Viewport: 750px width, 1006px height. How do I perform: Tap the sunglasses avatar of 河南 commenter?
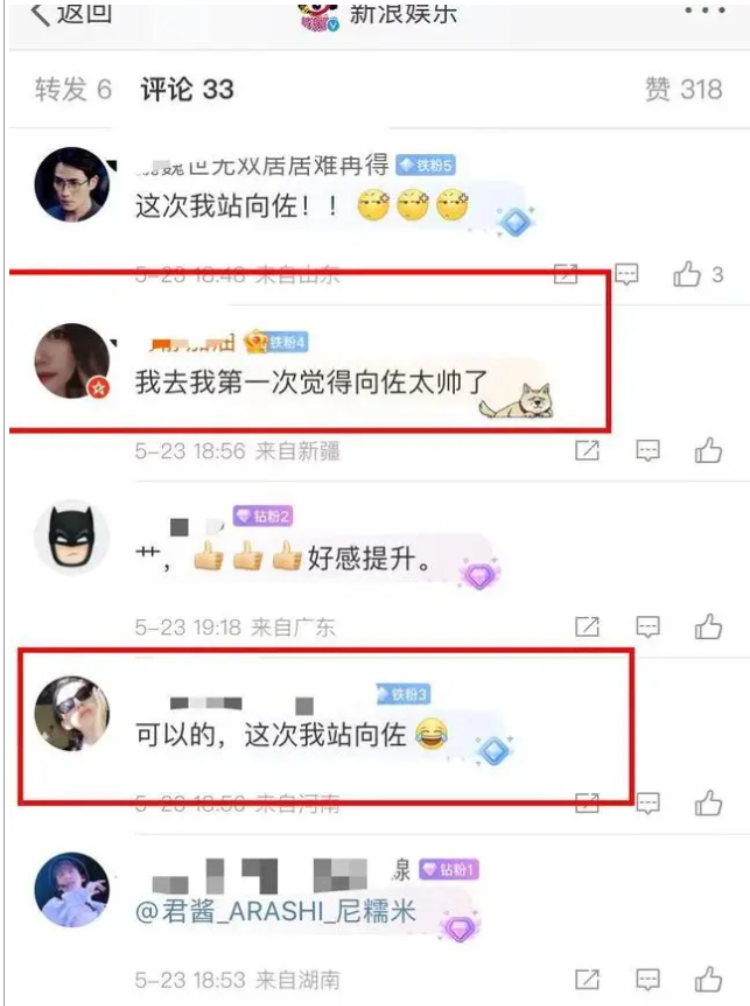tap(72, 713)
